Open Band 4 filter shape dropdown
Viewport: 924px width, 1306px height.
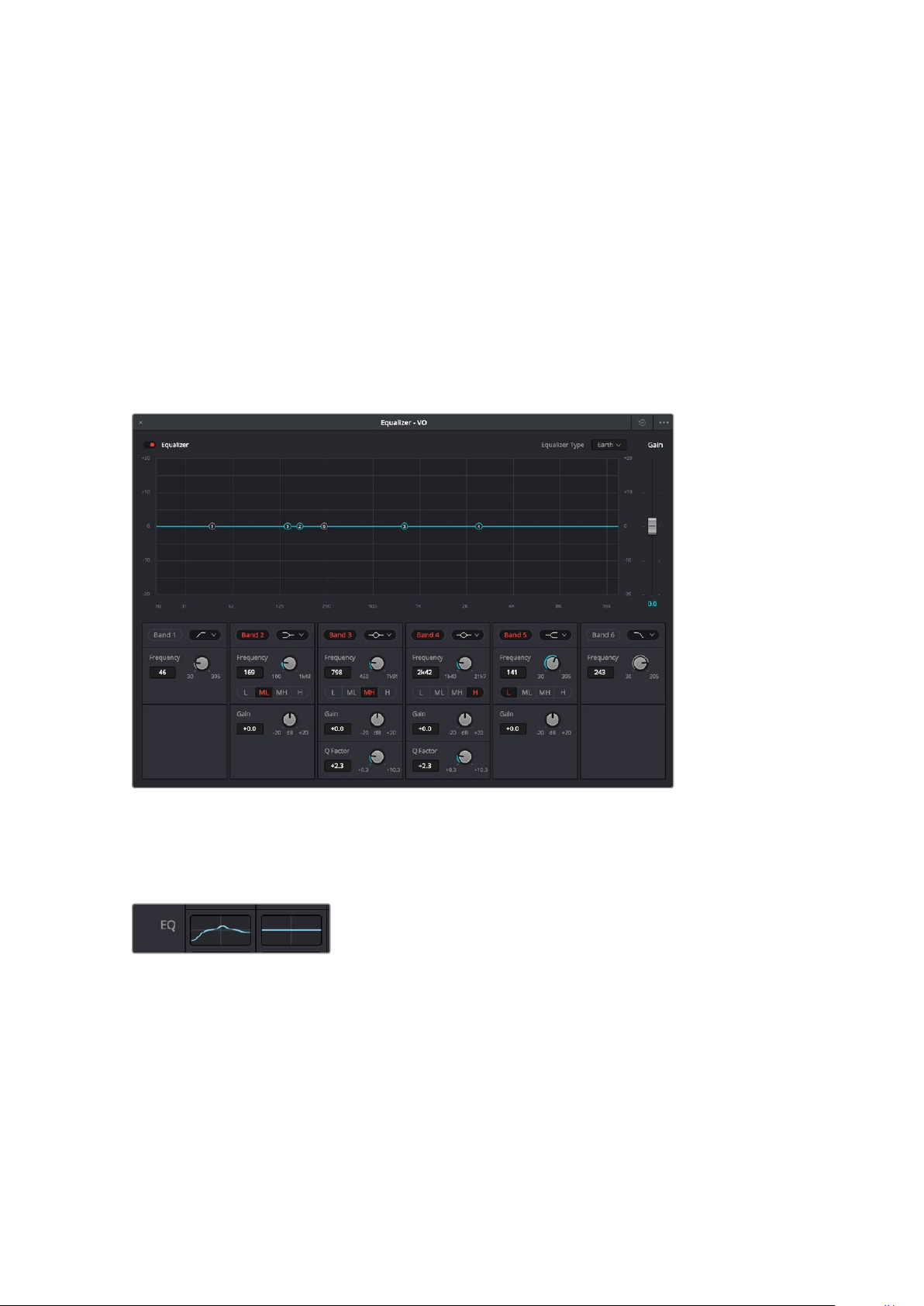(x=467, y=635)
